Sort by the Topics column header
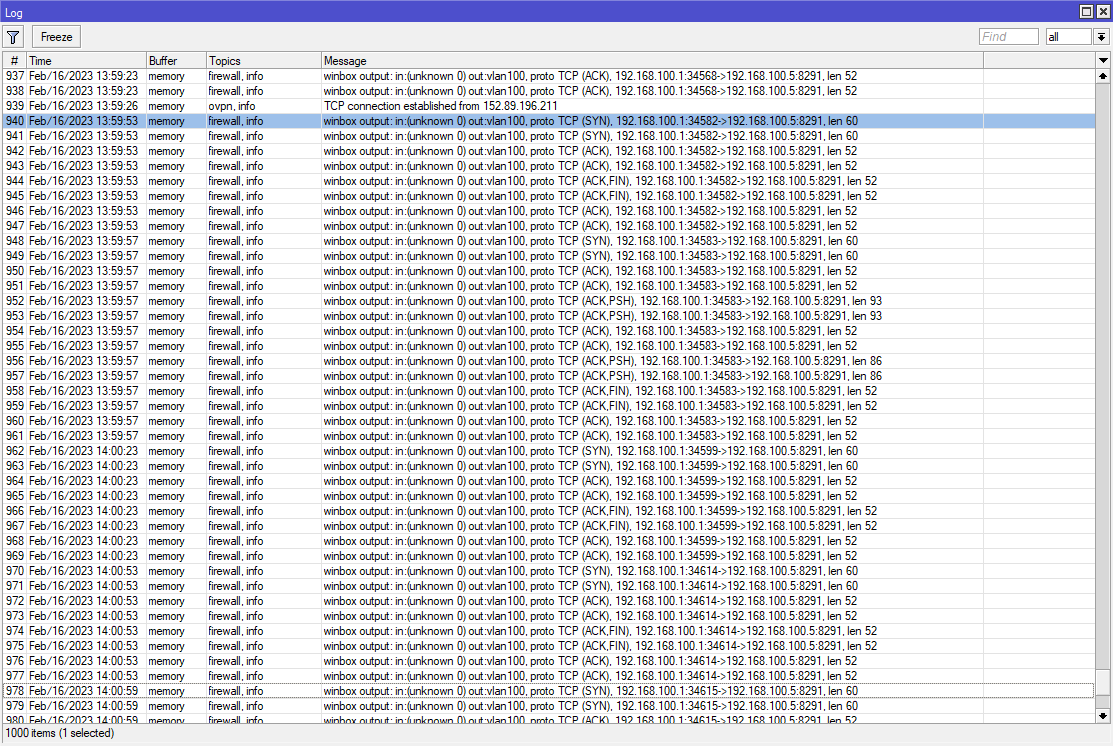This screenshot has height=746, width=1113. tap(263, 61)
